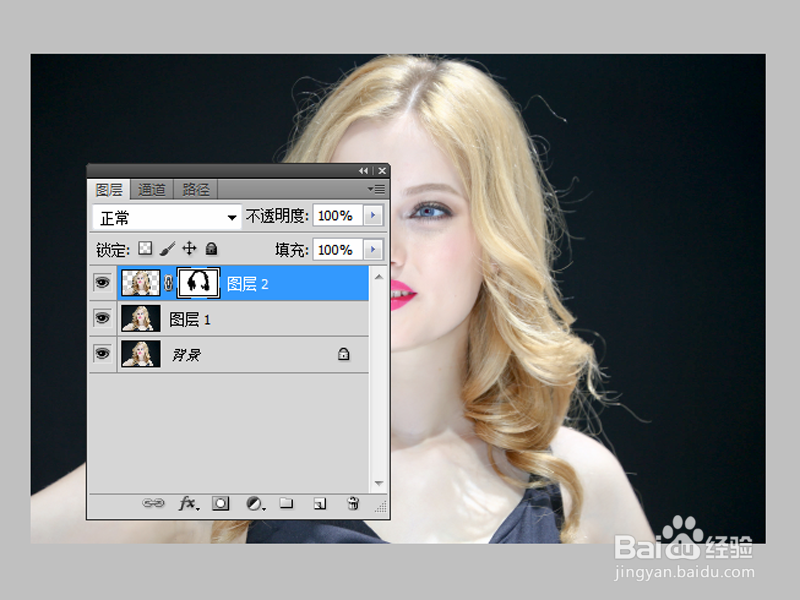Viewport: 800px width, 600px height.
Task: Switch to the 图层 tab
Action: pos(109,190)
